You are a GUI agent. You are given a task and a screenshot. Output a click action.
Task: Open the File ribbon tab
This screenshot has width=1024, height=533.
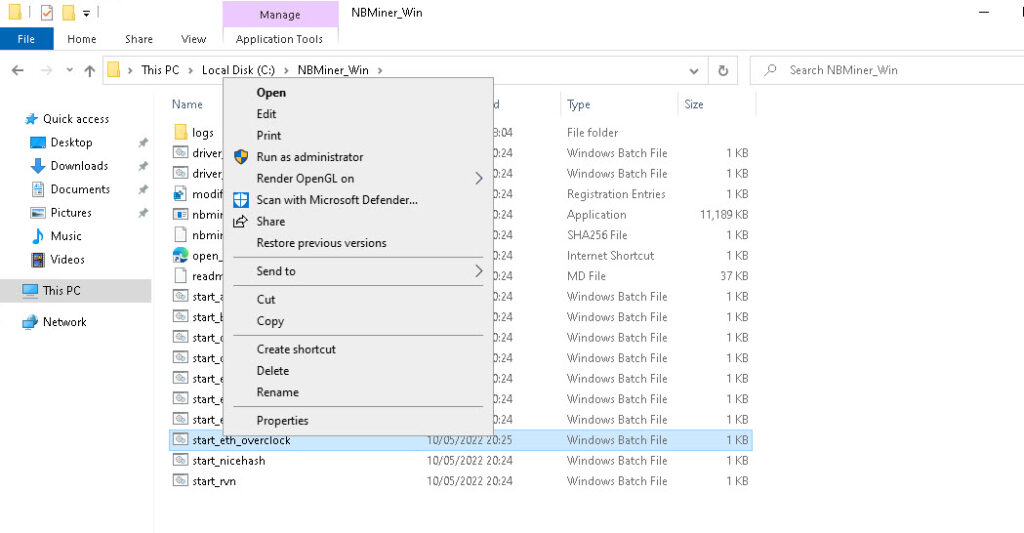pyautogui.click(x=26, y=39)
